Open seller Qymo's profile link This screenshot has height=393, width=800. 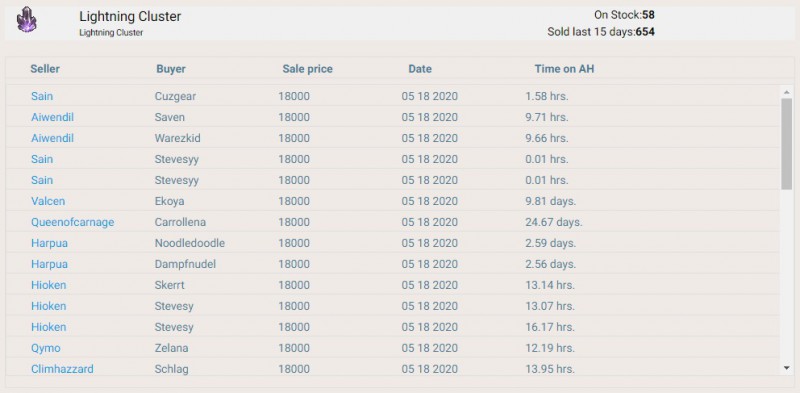pyautogui.click(x=45, y=348)
